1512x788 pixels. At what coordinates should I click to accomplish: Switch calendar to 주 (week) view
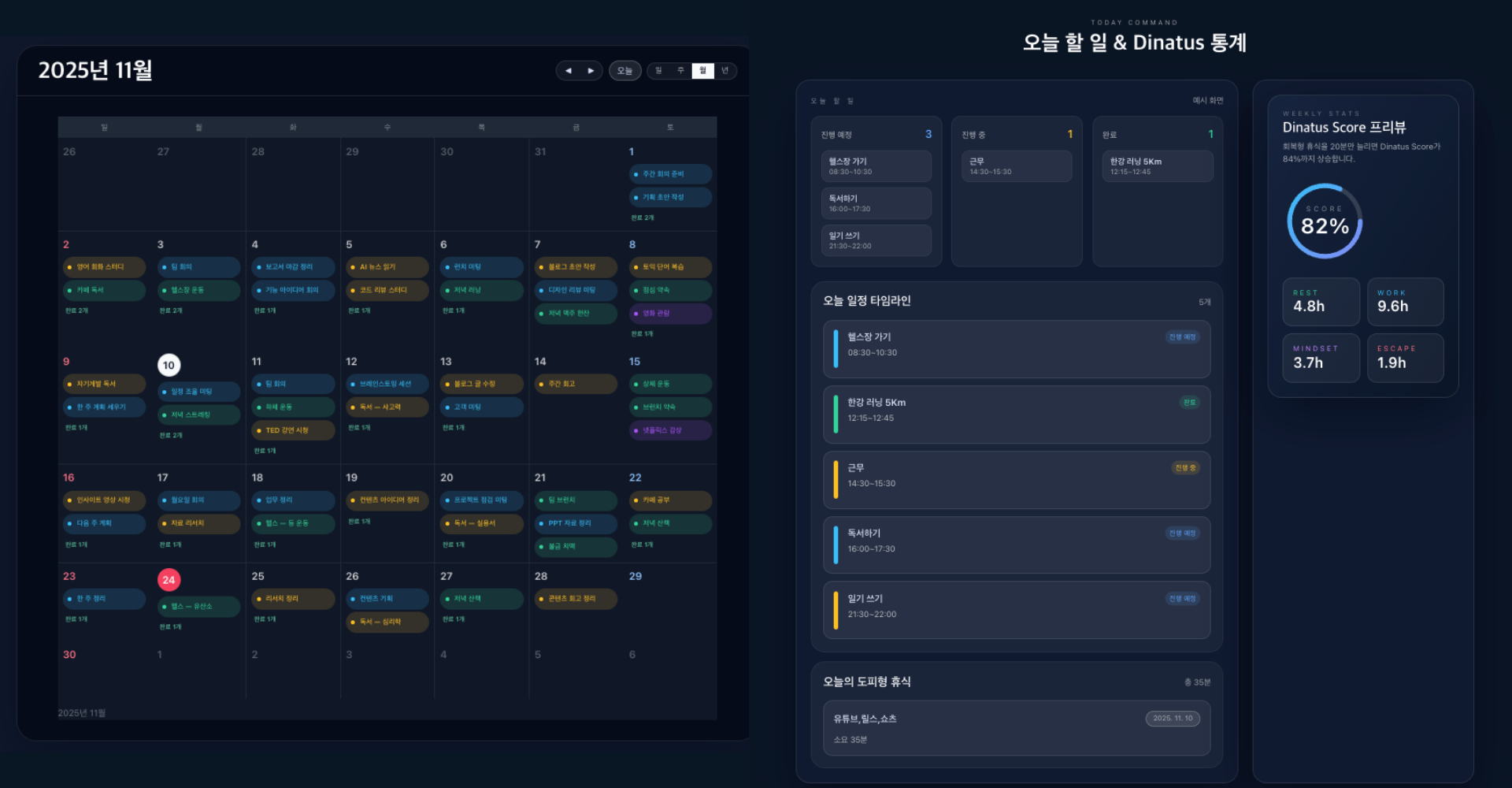point(680,71)
